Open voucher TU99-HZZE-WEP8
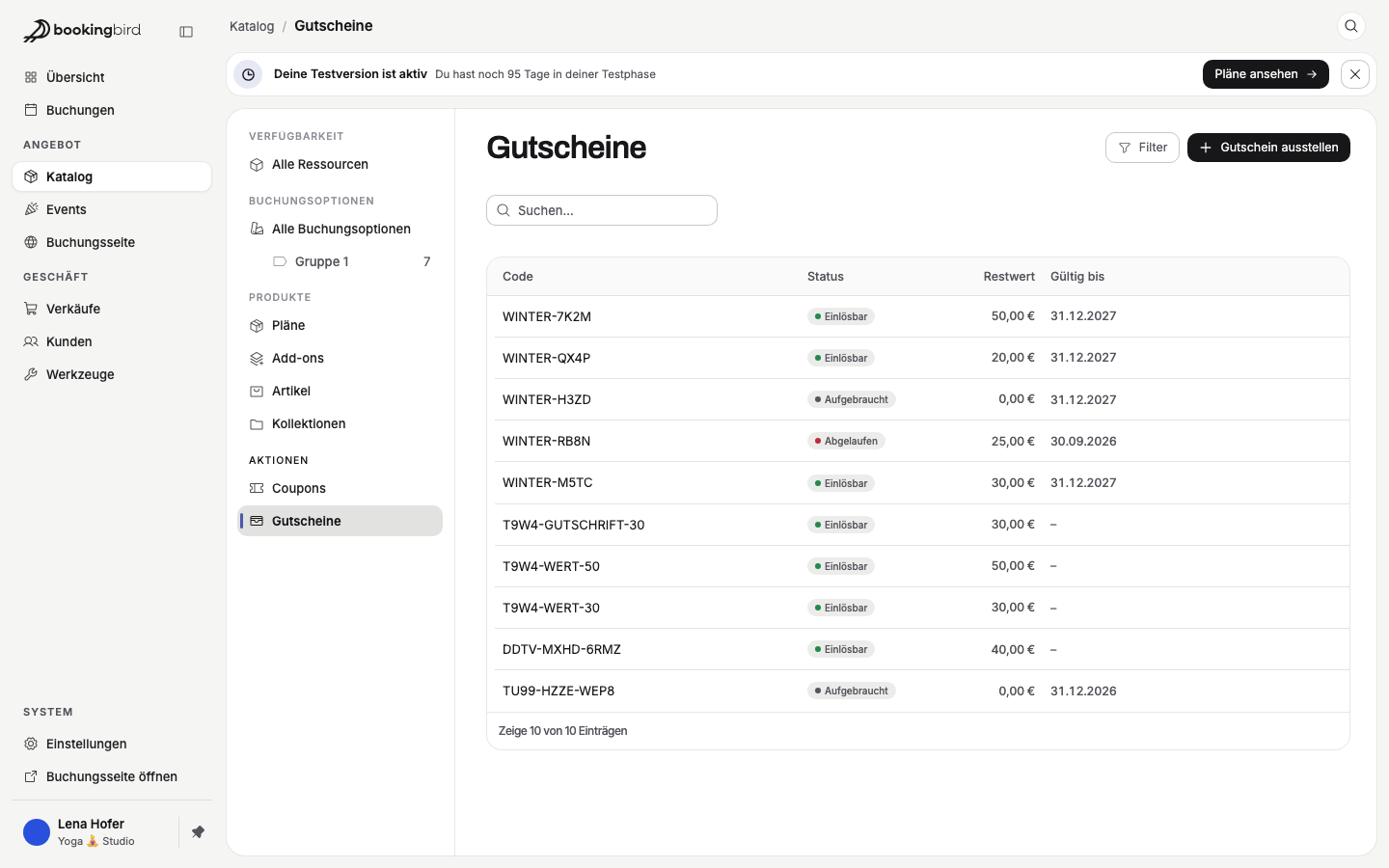This screenshot has height=868, width=1389. [918, 691]
